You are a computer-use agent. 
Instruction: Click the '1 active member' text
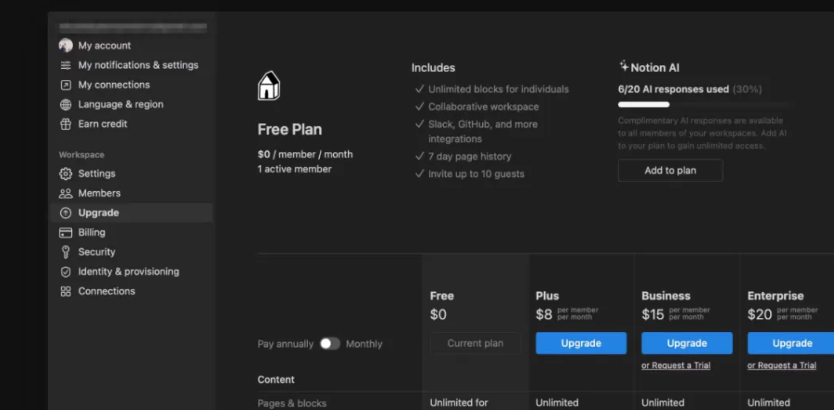[x=295, y=169]
